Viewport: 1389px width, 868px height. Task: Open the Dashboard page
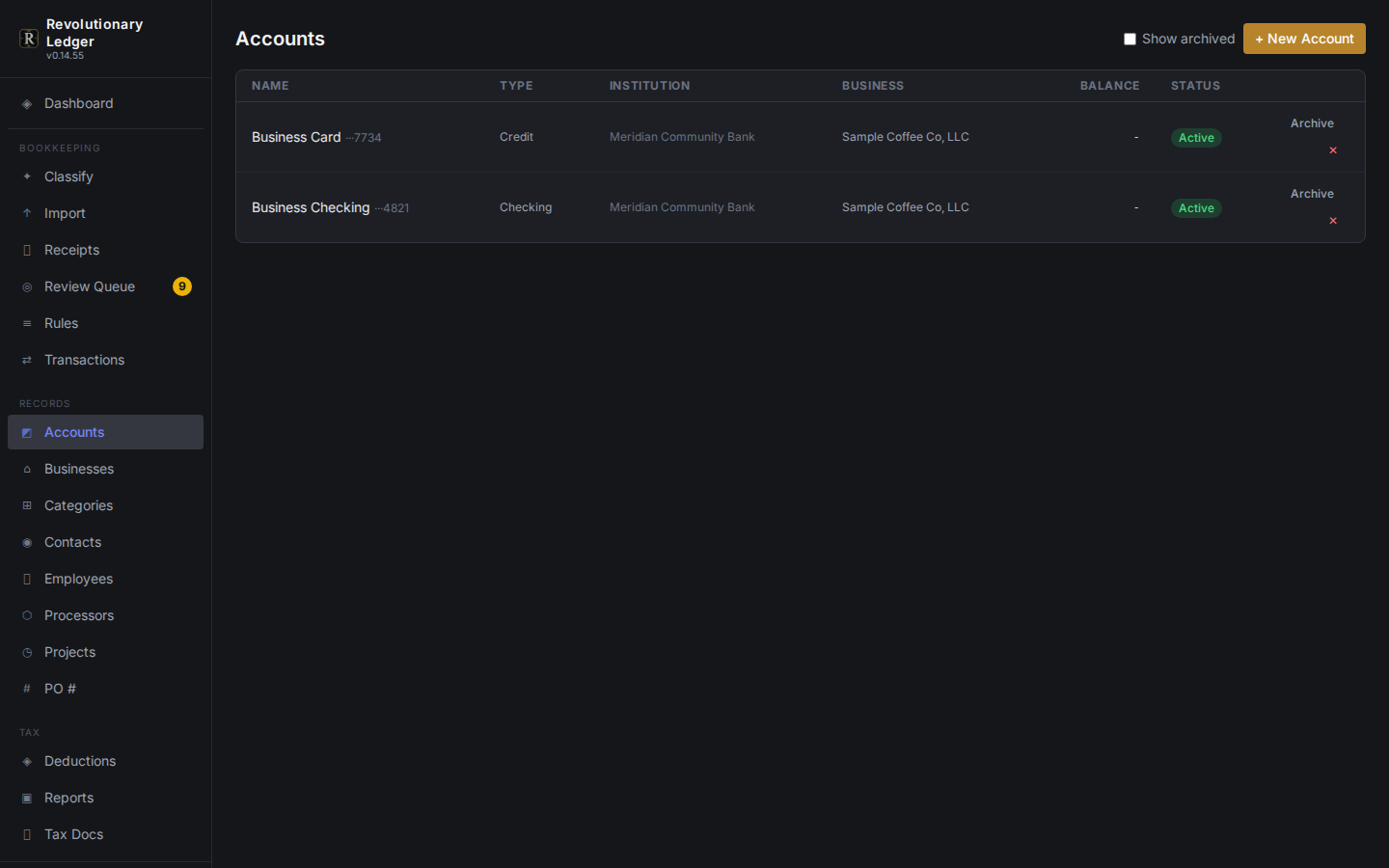105,104
